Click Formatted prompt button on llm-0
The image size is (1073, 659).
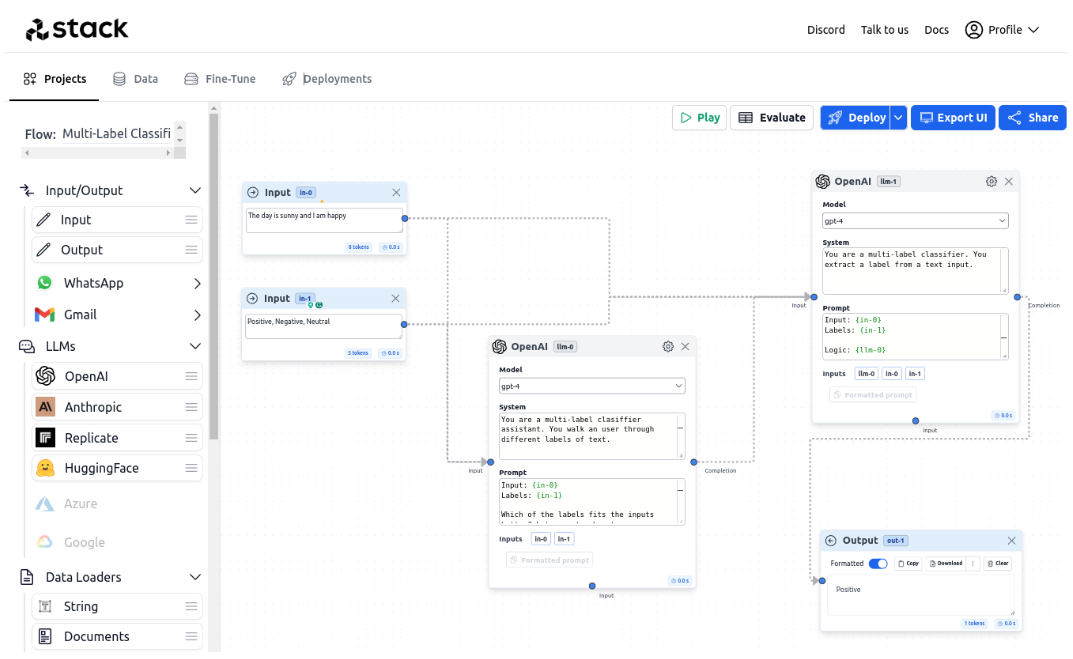pos(550,560)
